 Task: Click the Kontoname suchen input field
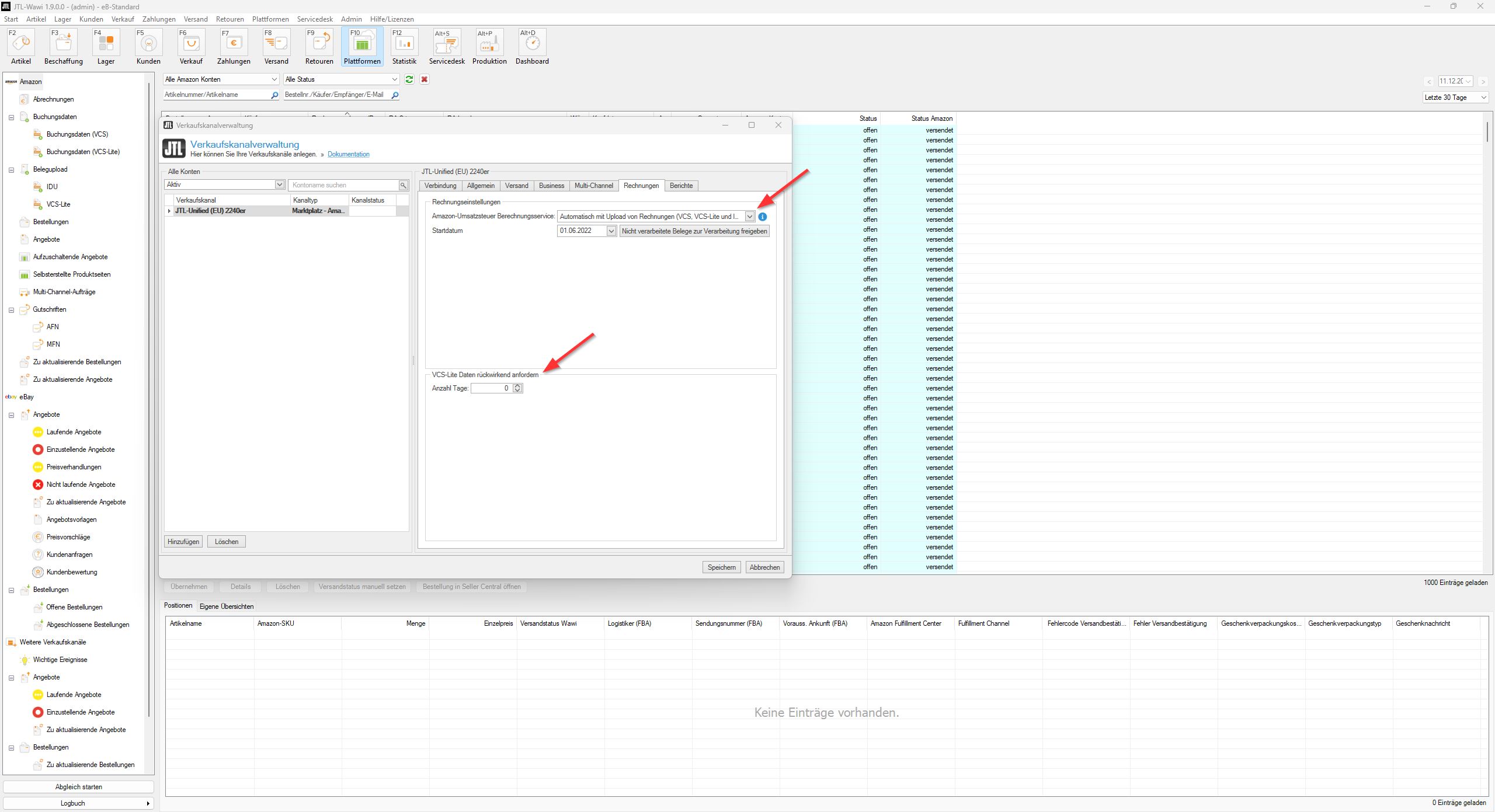343,185
